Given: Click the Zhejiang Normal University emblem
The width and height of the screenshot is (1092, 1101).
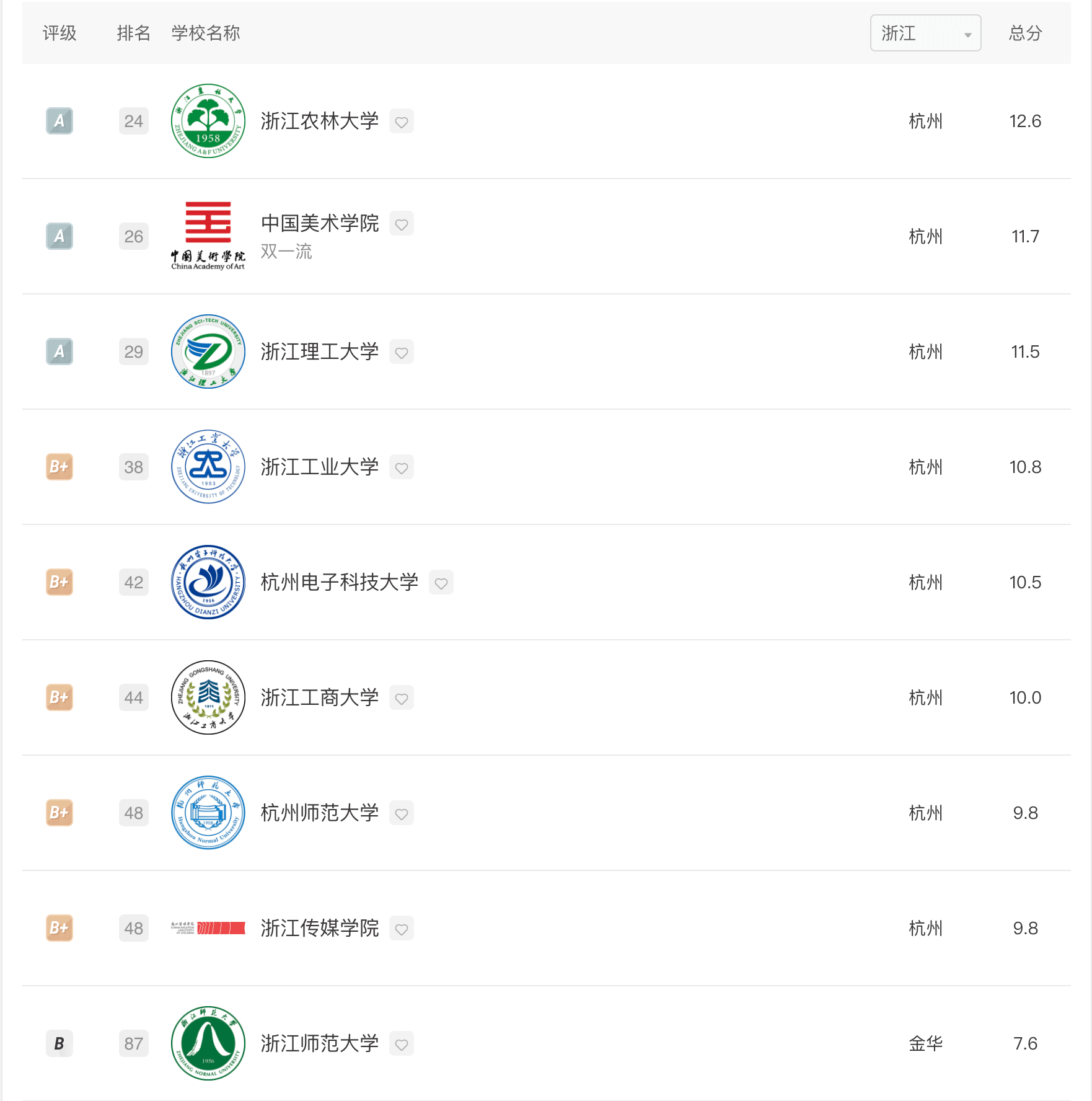Looking at the screenshot, I should [x=208, y=1043].
